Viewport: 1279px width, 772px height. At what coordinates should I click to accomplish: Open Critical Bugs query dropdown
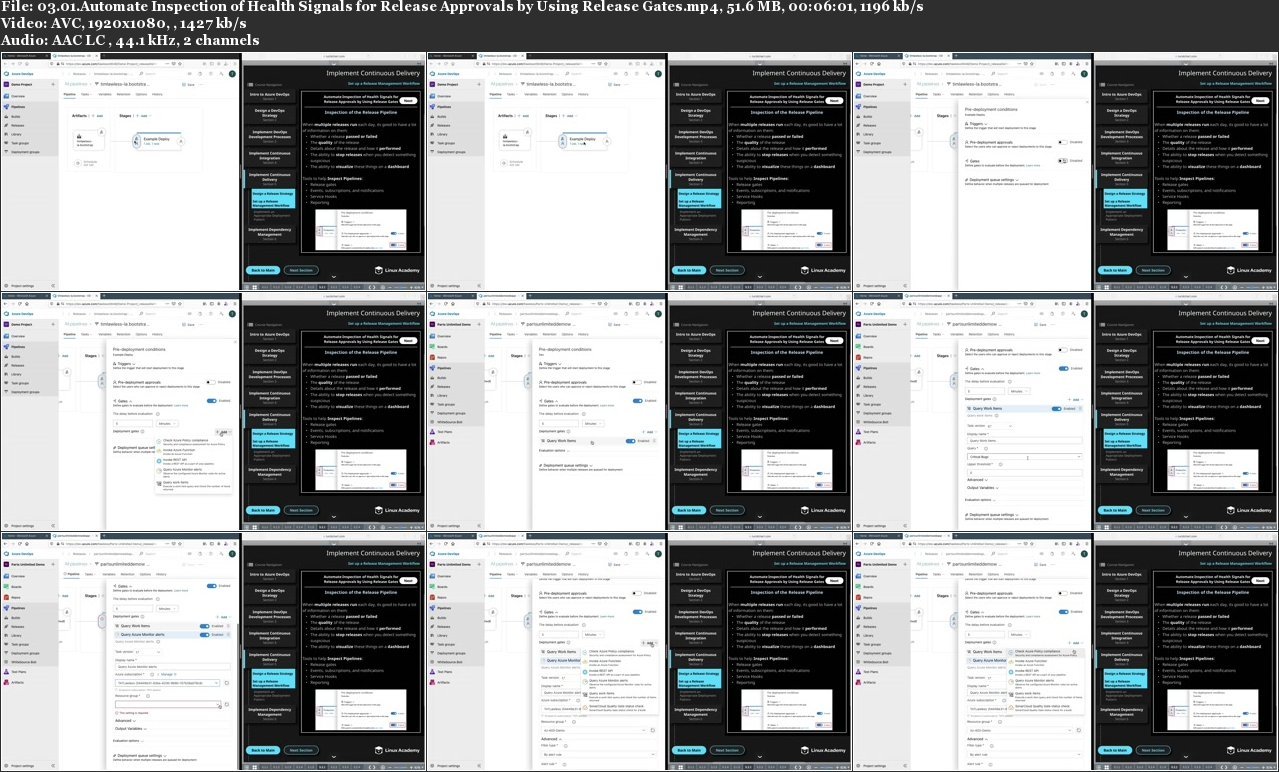[x=1025, y=457]
